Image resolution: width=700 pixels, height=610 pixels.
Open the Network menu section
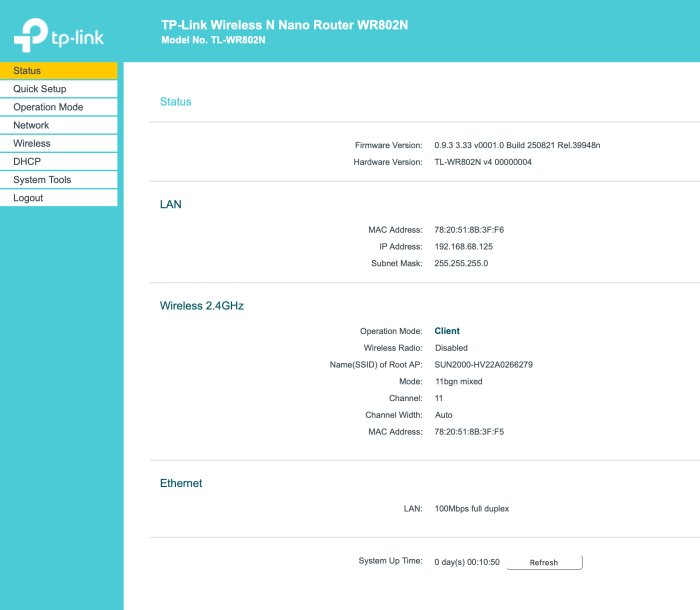pos(58,125)
